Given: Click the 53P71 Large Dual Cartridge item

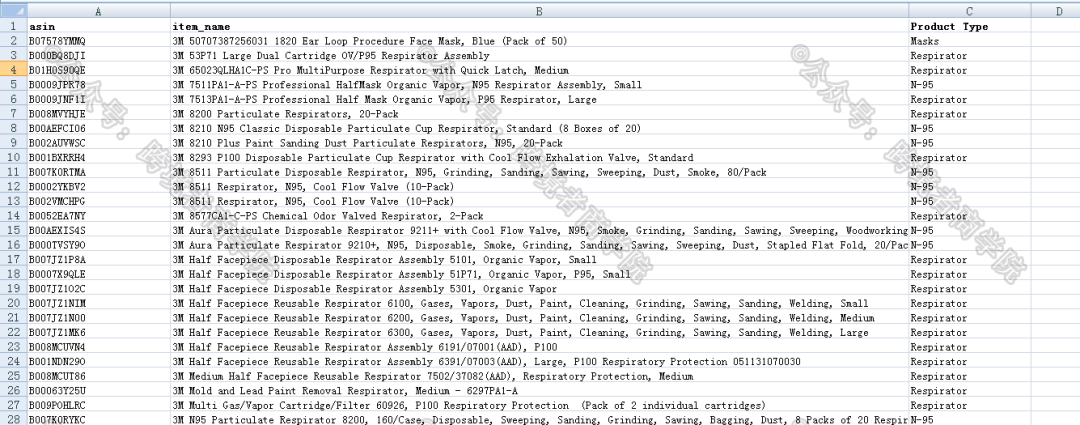Looking at the screenshot, I should point(539,56).
